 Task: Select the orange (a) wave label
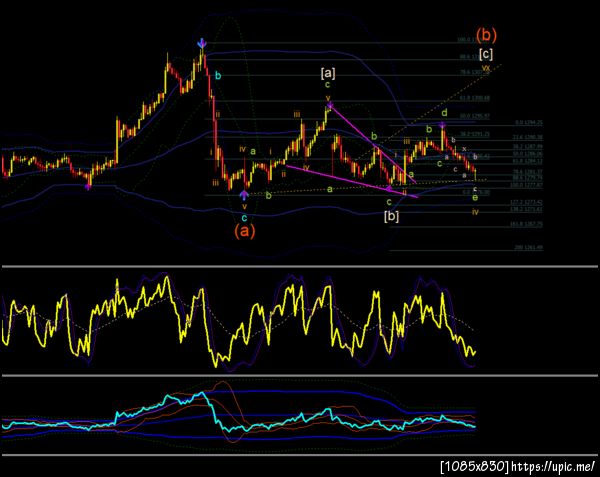[244, 231]
